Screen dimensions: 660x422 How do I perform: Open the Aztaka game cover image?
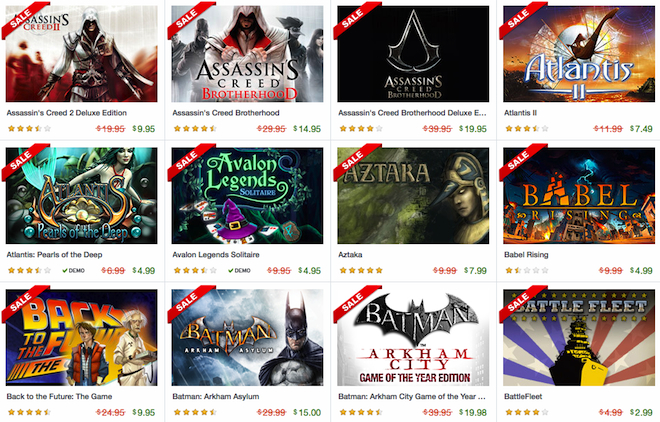pos(413,195)
